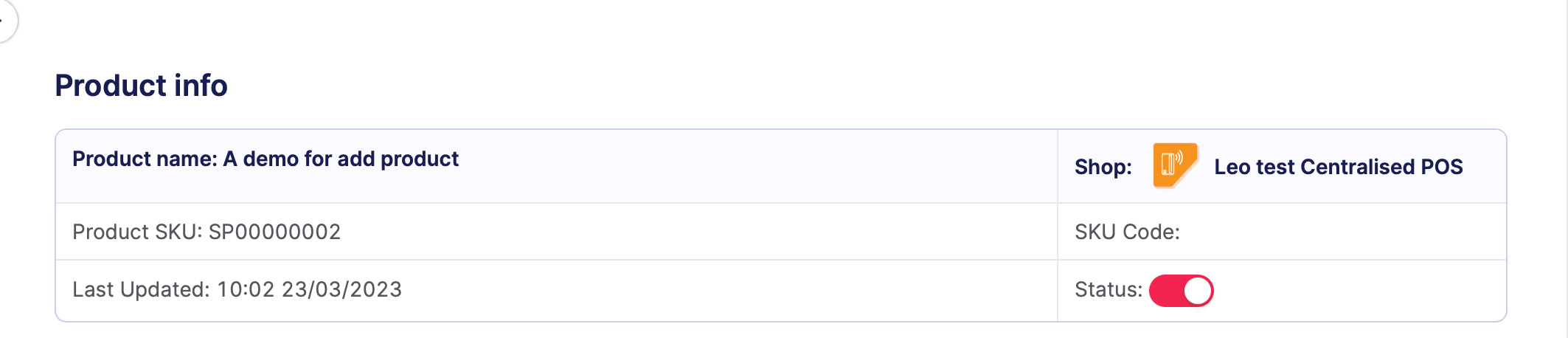Image resolution: width=1568 pixels, height=338 pixels.
Task: Click the 'Last Updated:' label
Action: (141, 289)
